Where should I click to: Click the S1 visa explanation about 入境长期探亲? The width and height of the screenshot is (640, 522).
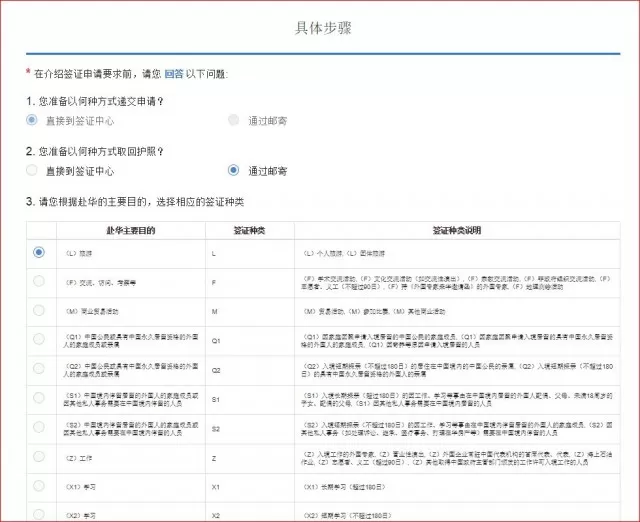click(x=457, y=400)
